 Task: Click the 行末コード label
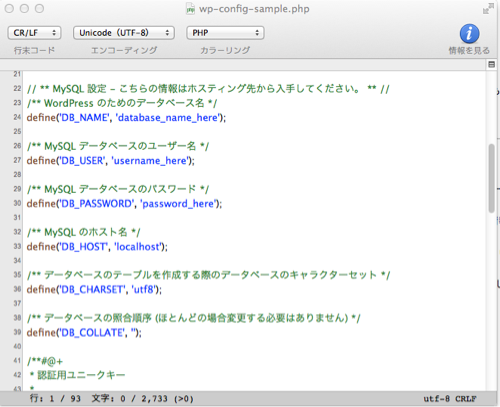coord(34,50)
